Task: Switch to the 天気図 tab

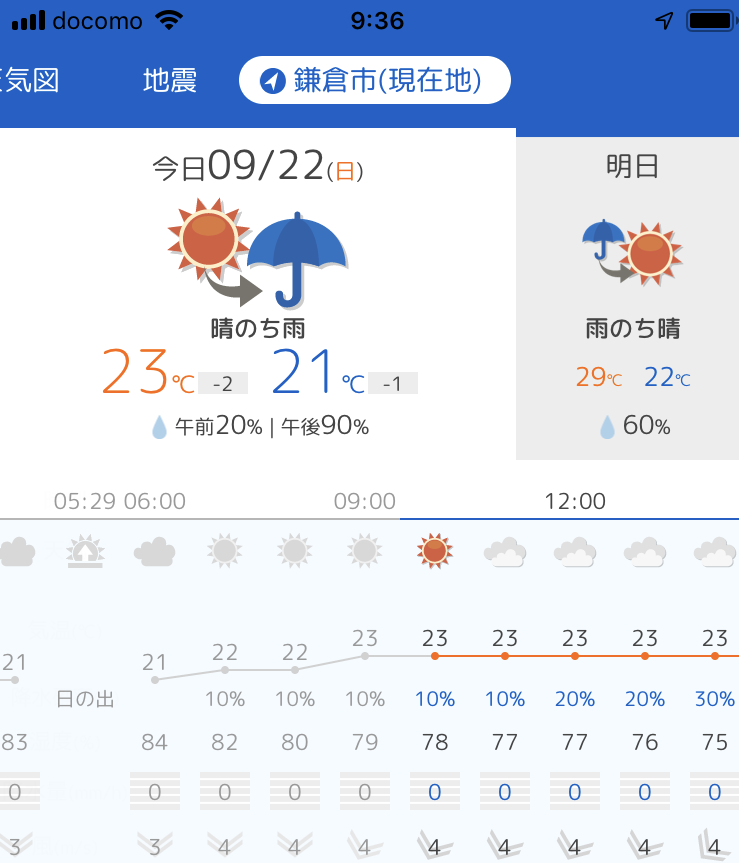Action: click(30, 80)
